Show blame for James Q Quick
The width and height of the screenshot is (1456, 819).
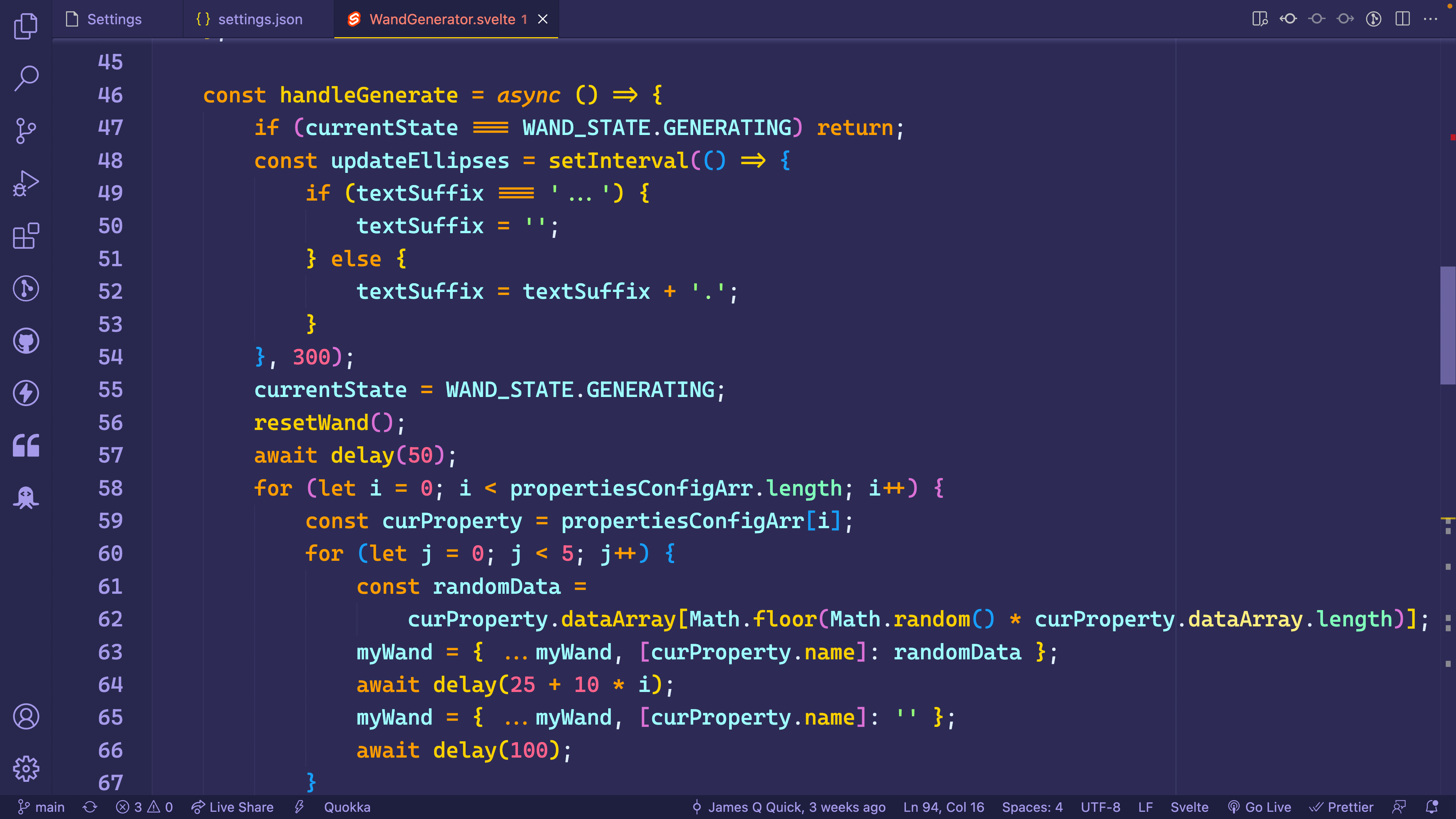(x=789, y=807)
